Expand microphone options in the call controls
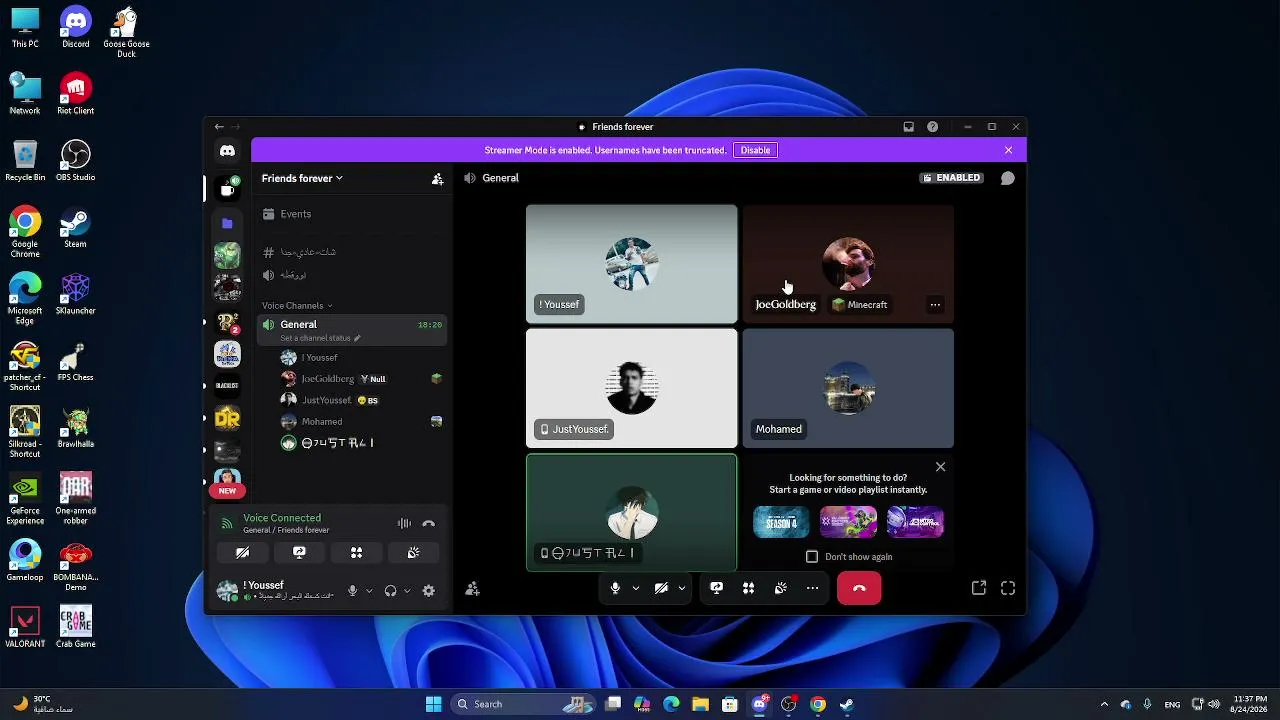 click(635, 589)
